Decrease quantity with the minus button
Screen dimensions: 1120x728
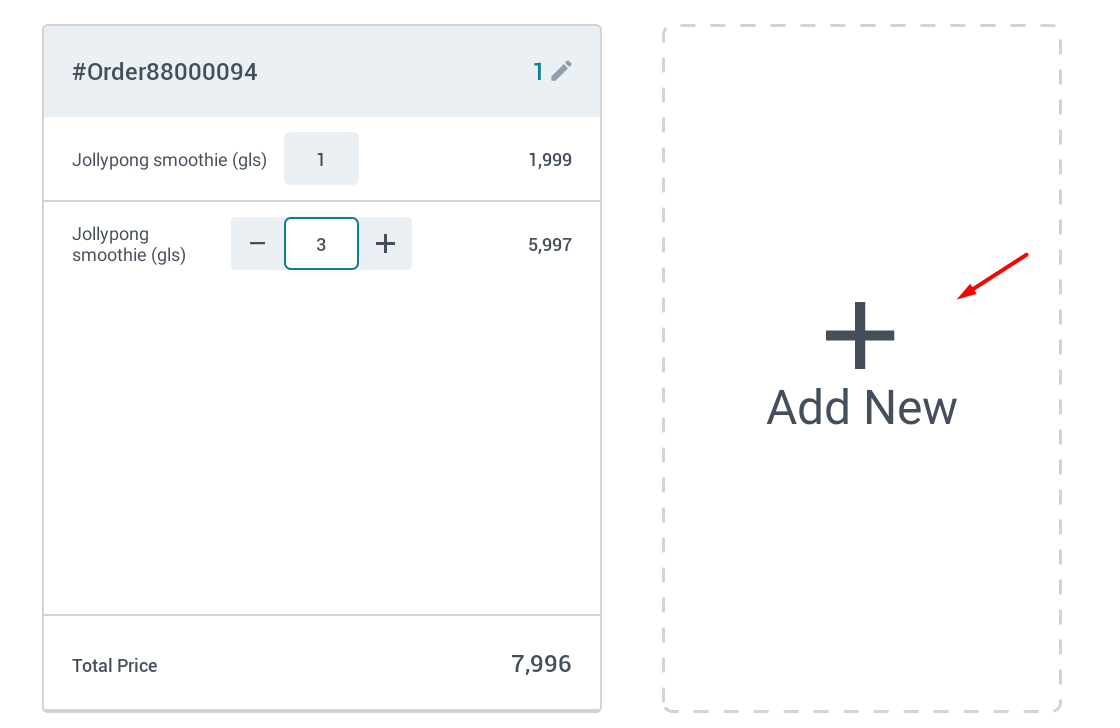click(257, 244)
